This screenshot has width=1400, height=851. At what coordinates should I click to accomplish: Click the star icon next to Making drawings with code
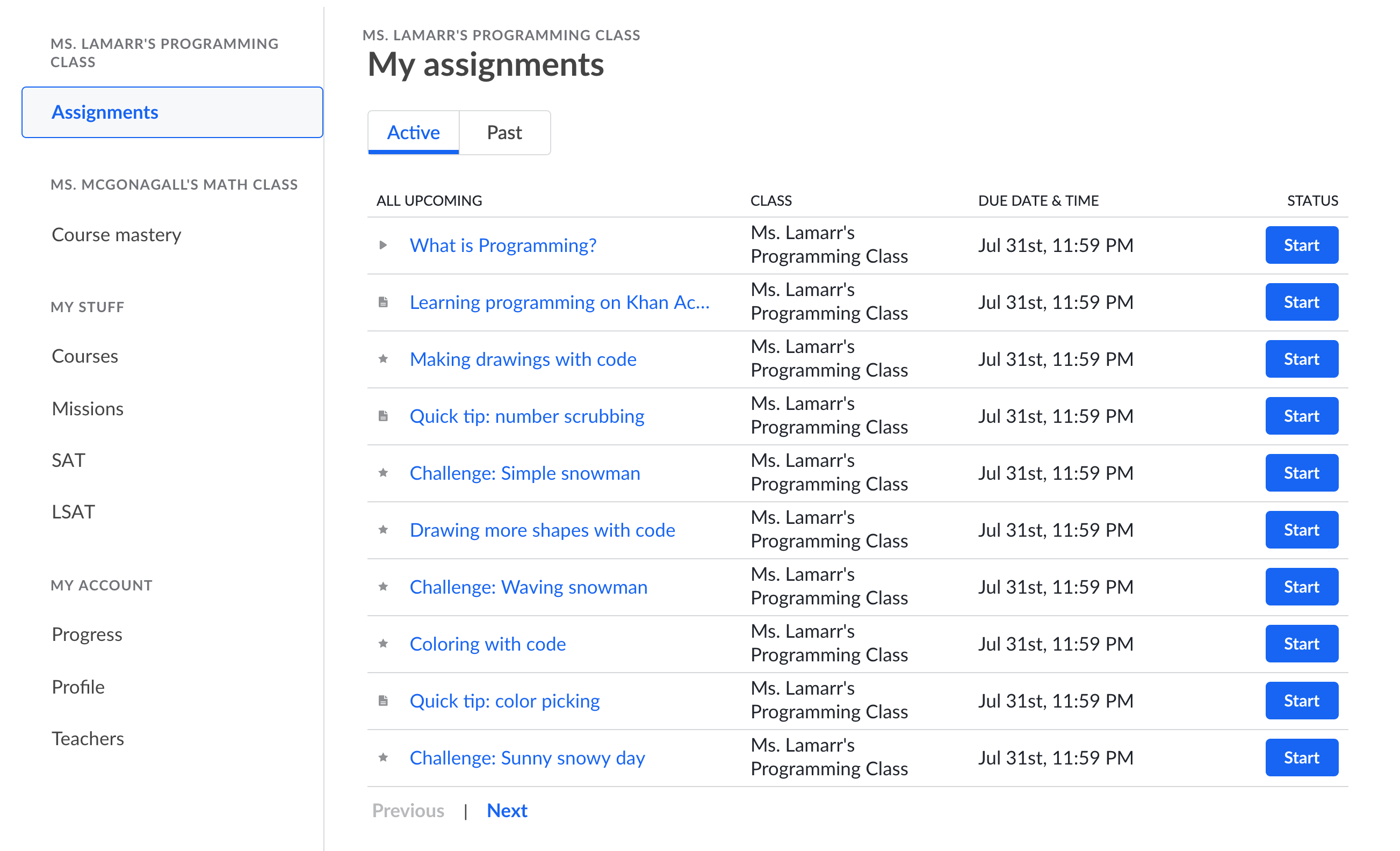[x=384, y=358]
